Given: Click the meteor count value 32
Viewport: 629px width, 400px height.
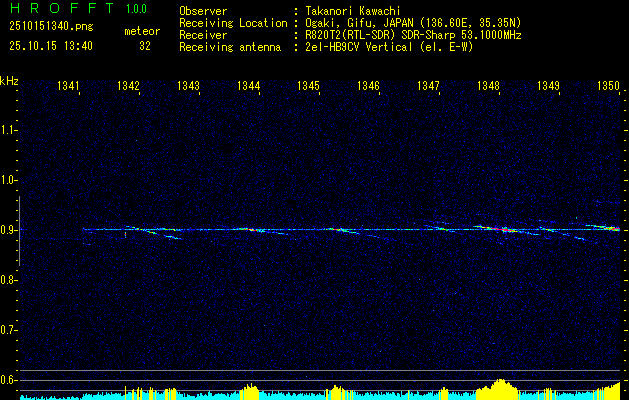Looking at the screenshot, I should click(x=145, y=46).
